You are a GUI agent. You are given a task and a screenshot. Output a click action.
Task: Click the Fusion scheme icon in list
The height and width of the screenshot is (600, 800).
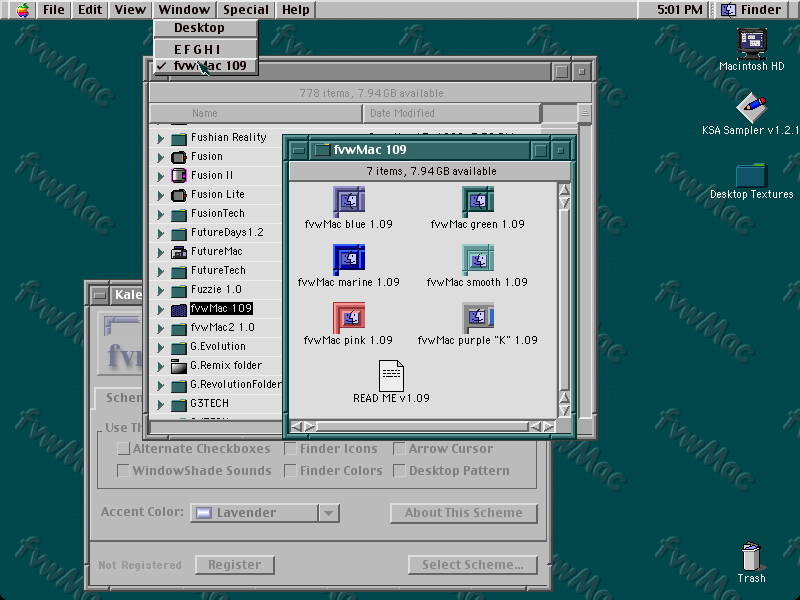(179, 157)
